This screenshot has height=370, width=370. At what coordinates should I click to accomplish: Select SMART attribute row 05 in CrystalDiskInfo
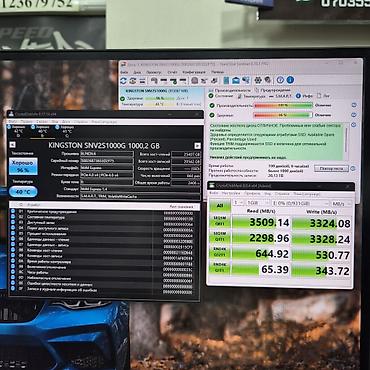(104, 234)
